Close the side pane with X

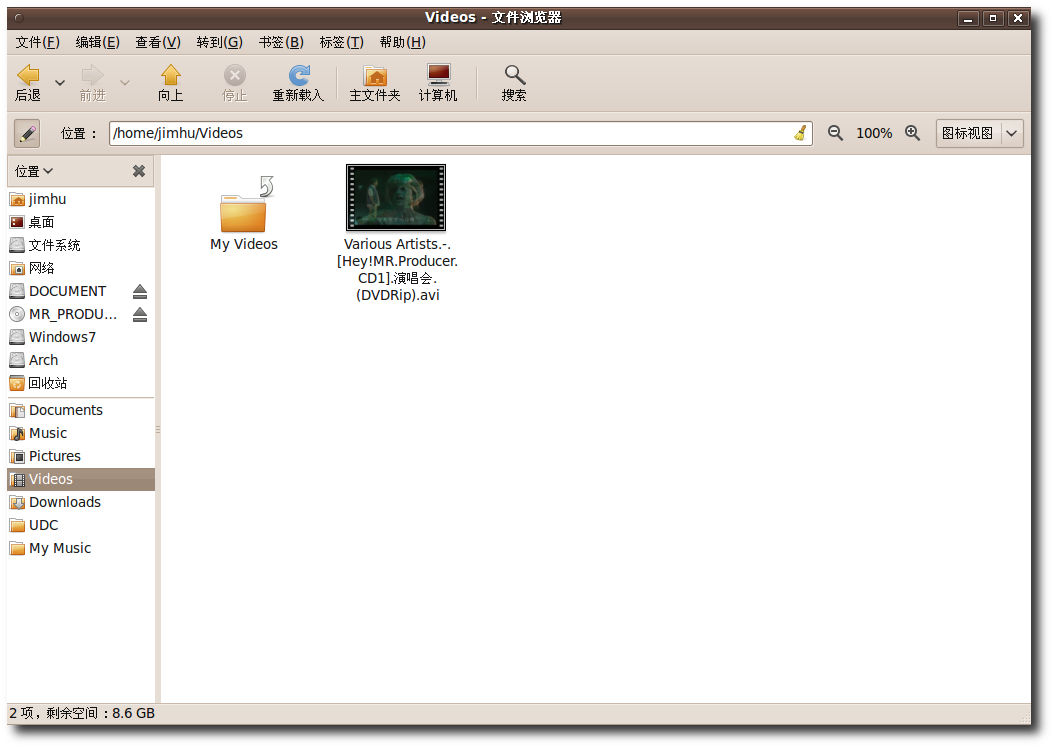[138, 171]
